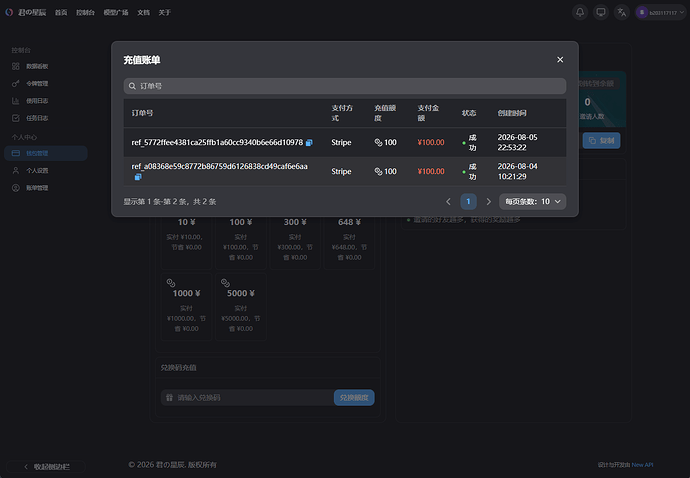
Task: Open the 每页条数: 10 page size dropdown
Action: (x=532, y=202)
